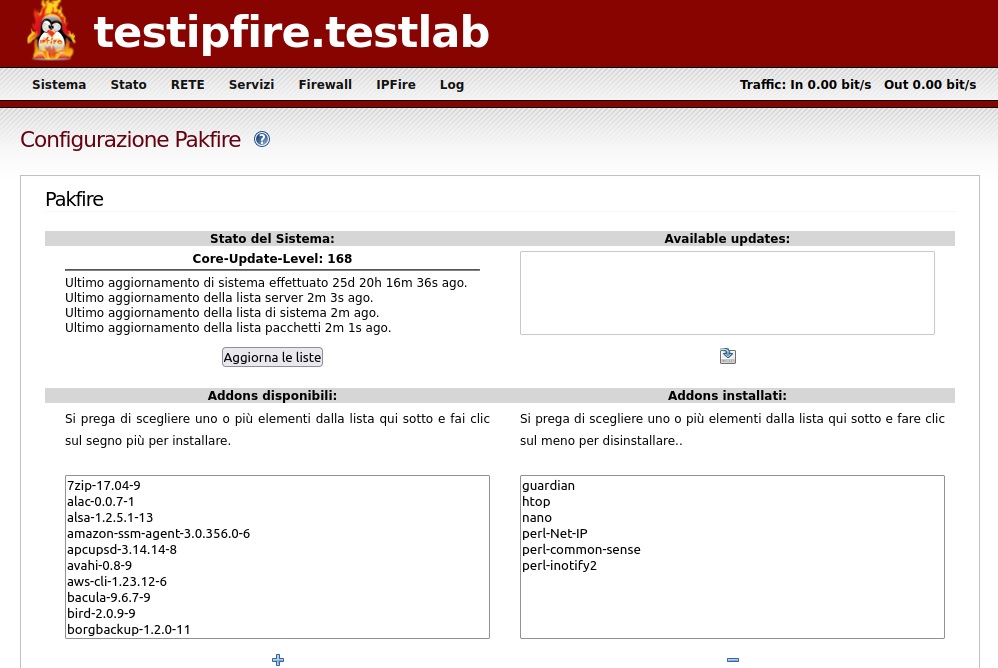The image size is (998, 668).
Task: Open the Servizi menu
Action: tap(251, 85)
